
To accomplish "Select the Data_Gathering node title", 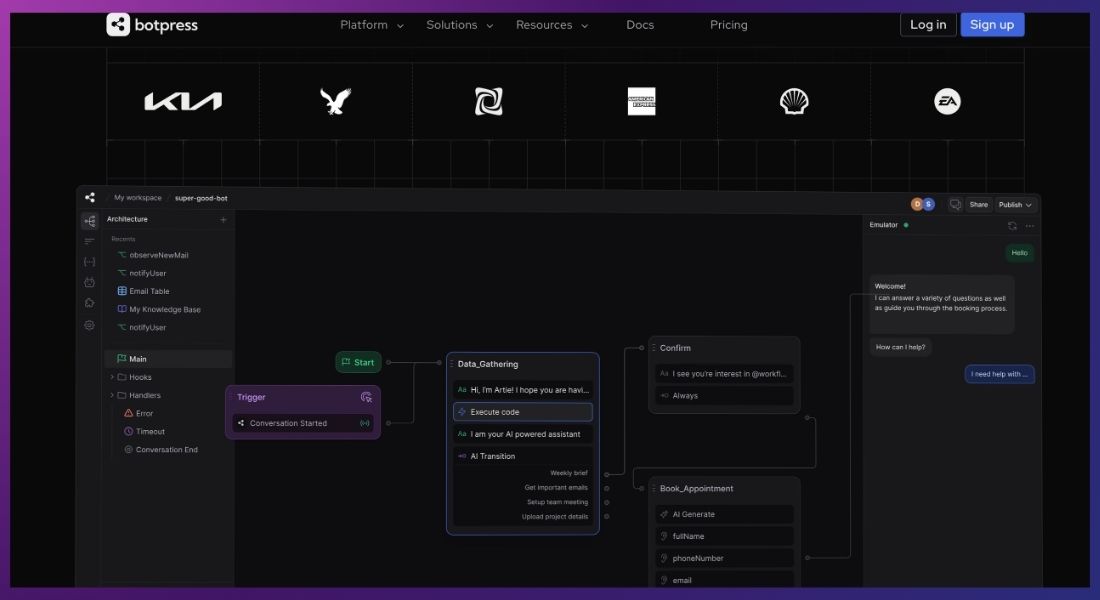I will tap(488, 364).
